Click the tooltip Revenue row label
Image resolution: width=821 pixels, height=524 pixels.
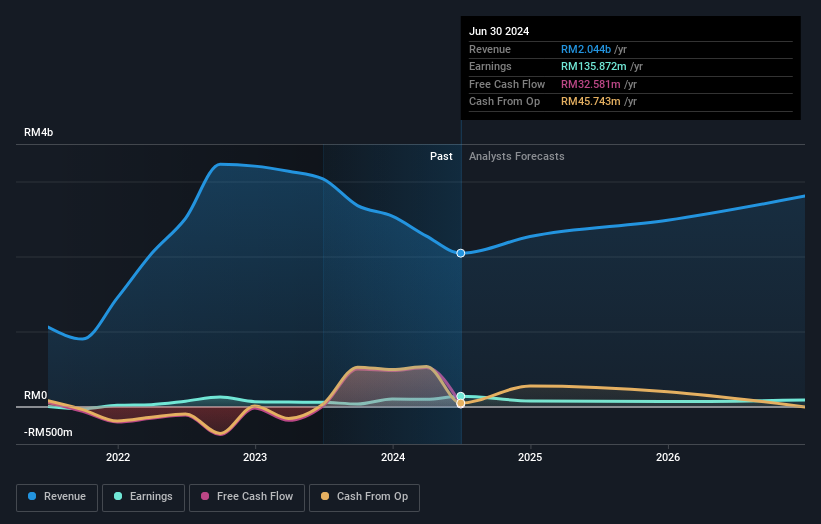(x=490, y=49)
